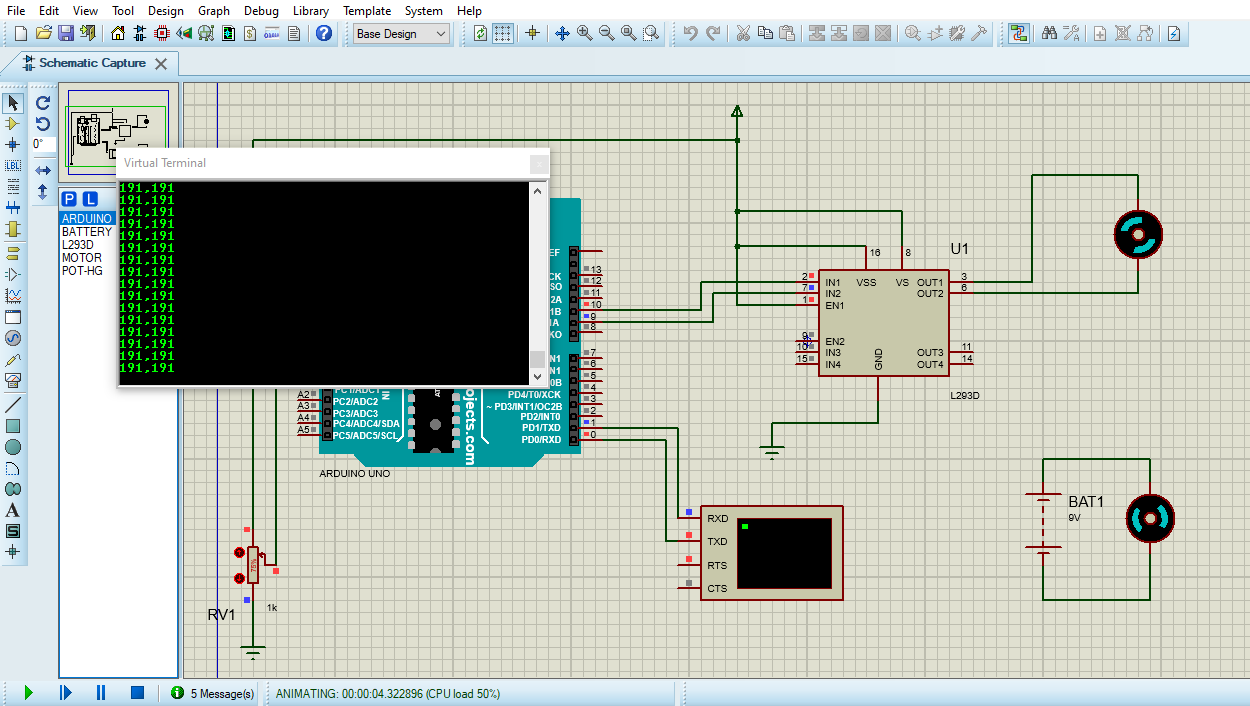This screenshot has width=1250, height=706.
Task: Select the Wire Label mode tool
Action: 13,164
